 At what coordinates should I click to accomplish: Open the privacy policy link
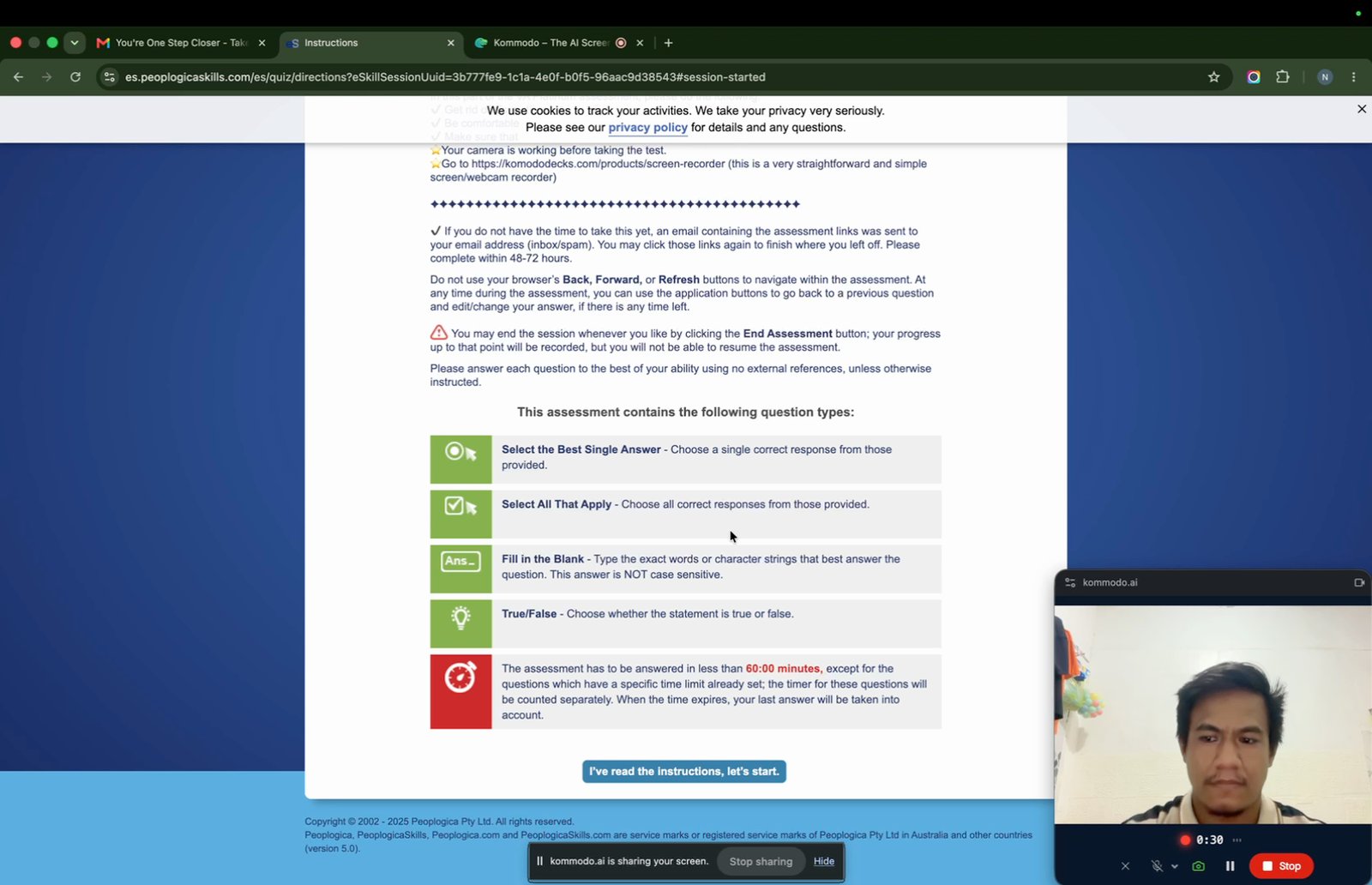(x=647, y=127)
